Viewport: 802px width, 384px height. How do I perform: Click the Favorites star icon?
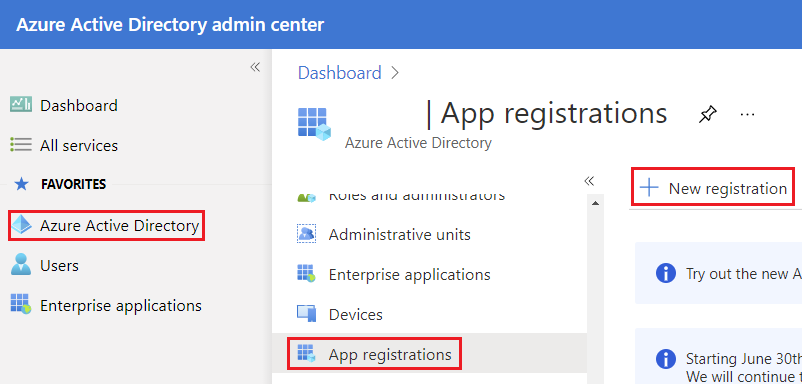pyautogui.click(x=21, y=184)
